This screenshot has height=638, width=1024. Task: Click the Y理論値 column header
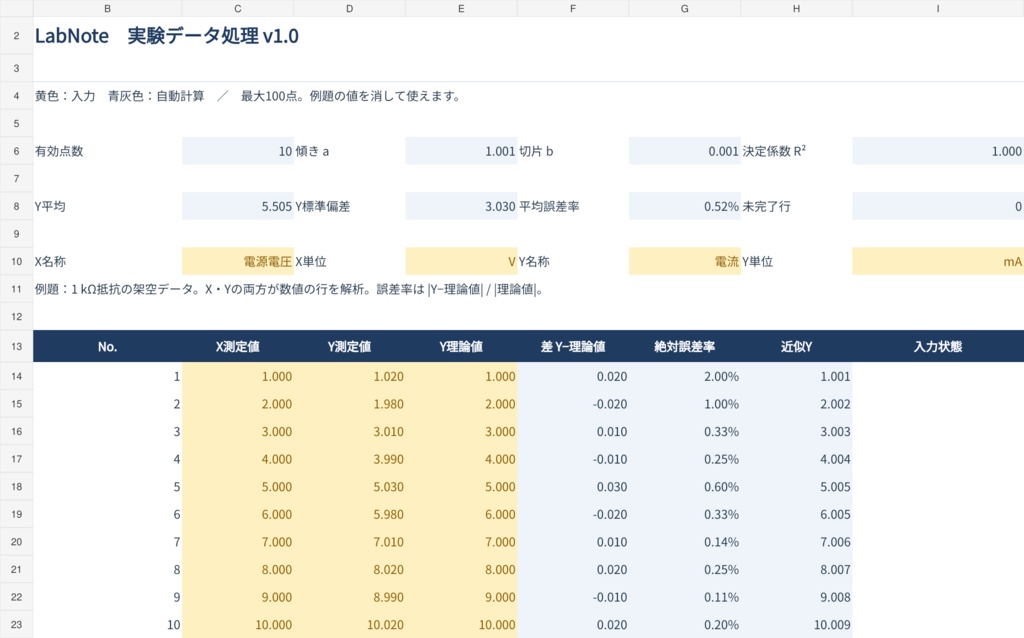461,346
